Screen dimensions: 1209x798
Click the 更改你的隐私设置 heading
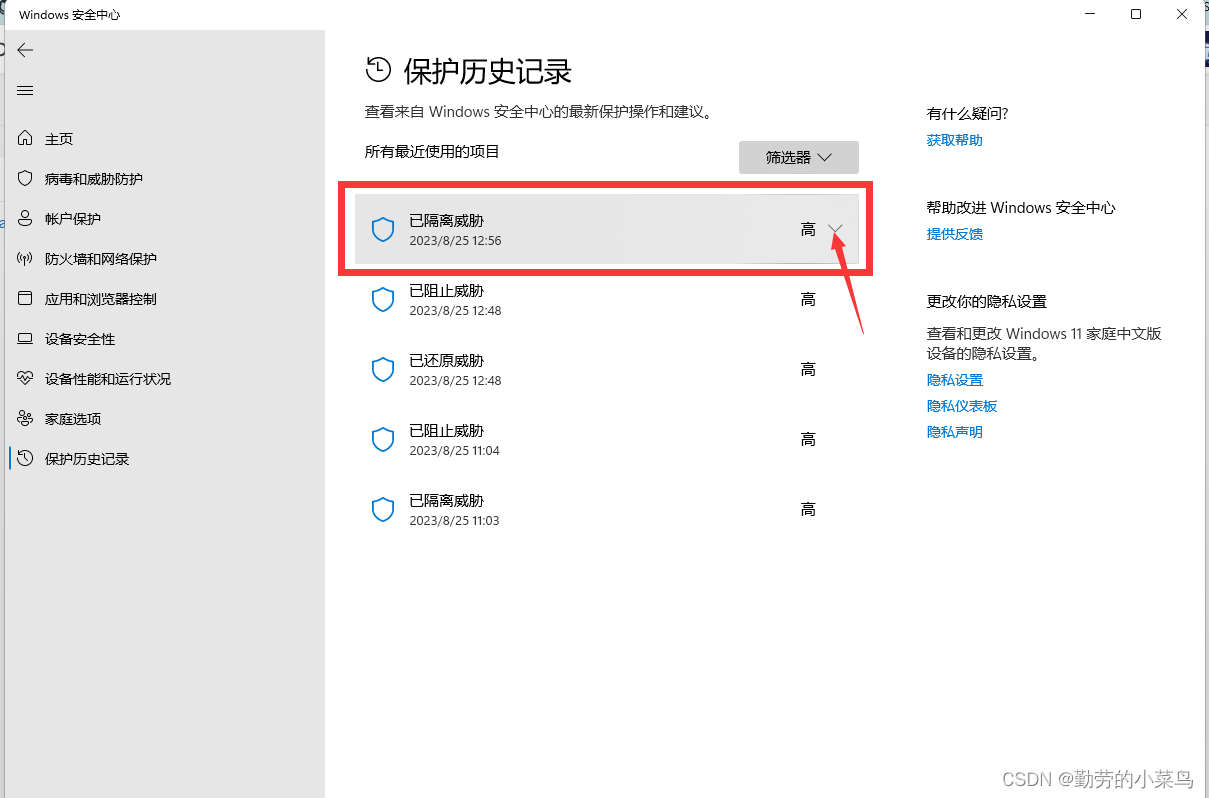tap(986, 302)
